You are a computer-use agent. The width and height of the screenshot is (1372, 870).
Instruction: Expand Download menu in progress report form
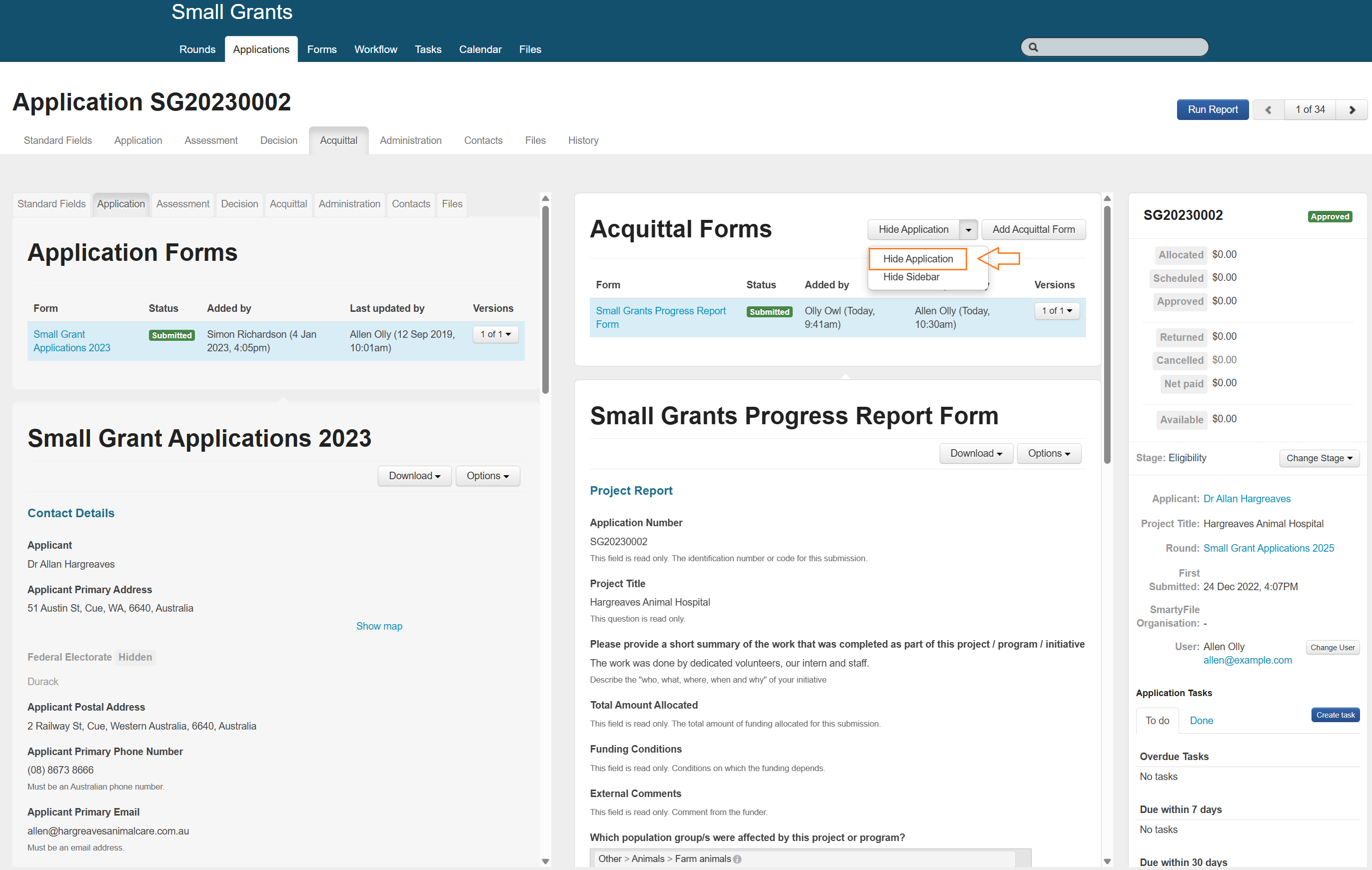tap(976, 454)
